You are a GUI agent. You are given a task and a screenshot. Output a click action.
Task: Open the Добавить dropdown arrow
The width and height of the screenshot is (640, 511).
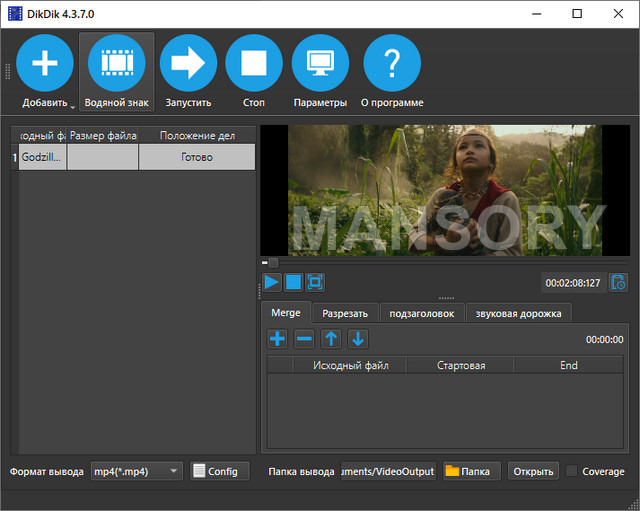[x=73, y=105]
